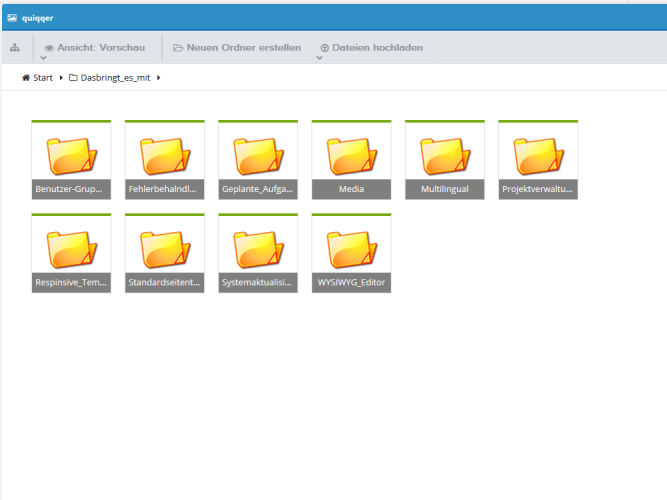Expand the Ansicht: Vorschau view dropdown
Screen dimensions: 667x500
43,59
